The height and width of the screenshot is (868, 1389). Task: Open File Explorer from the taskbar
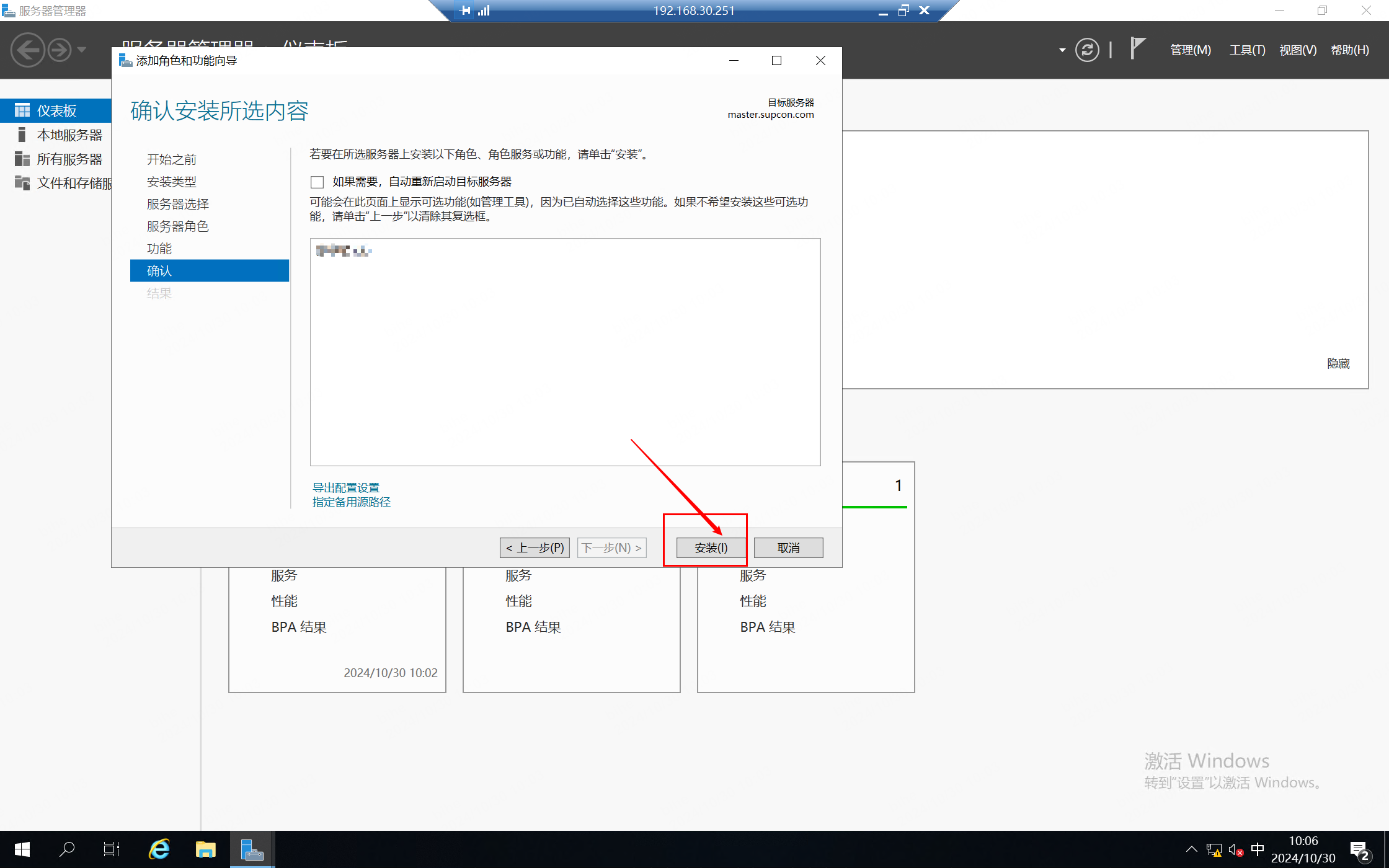pos(205,849)
